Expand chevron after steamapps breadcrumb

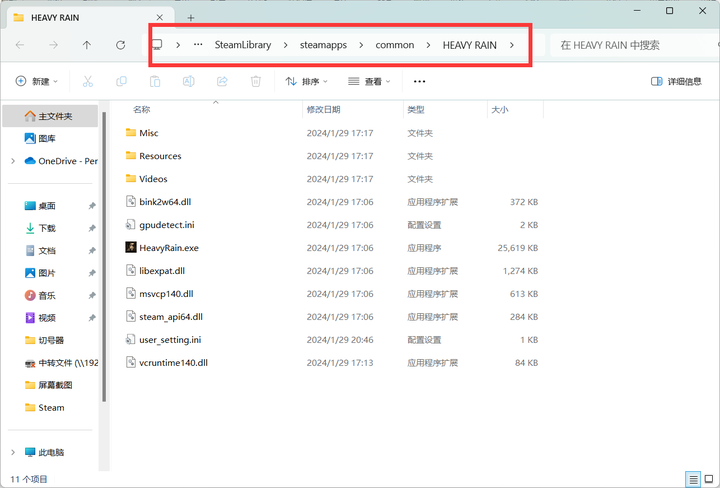(x=361, y=45)
